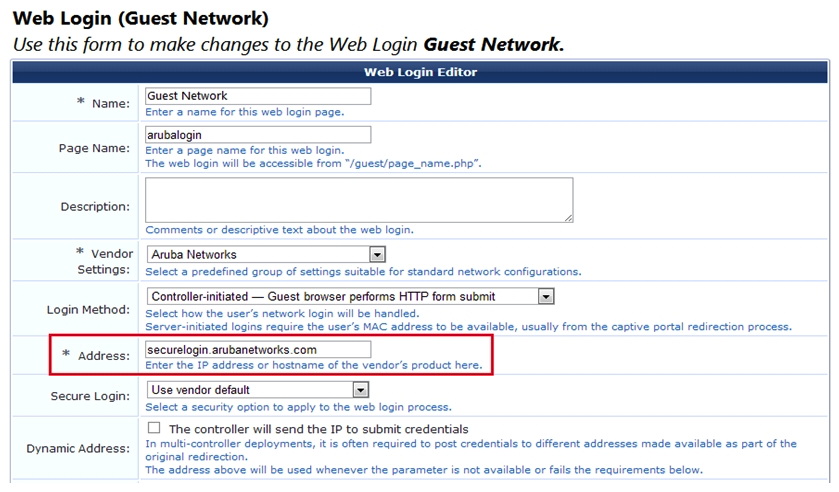The image size is (839, 492).
Task: Click the 'Dynamic Address:' label
Action: (x=78, y=449)
